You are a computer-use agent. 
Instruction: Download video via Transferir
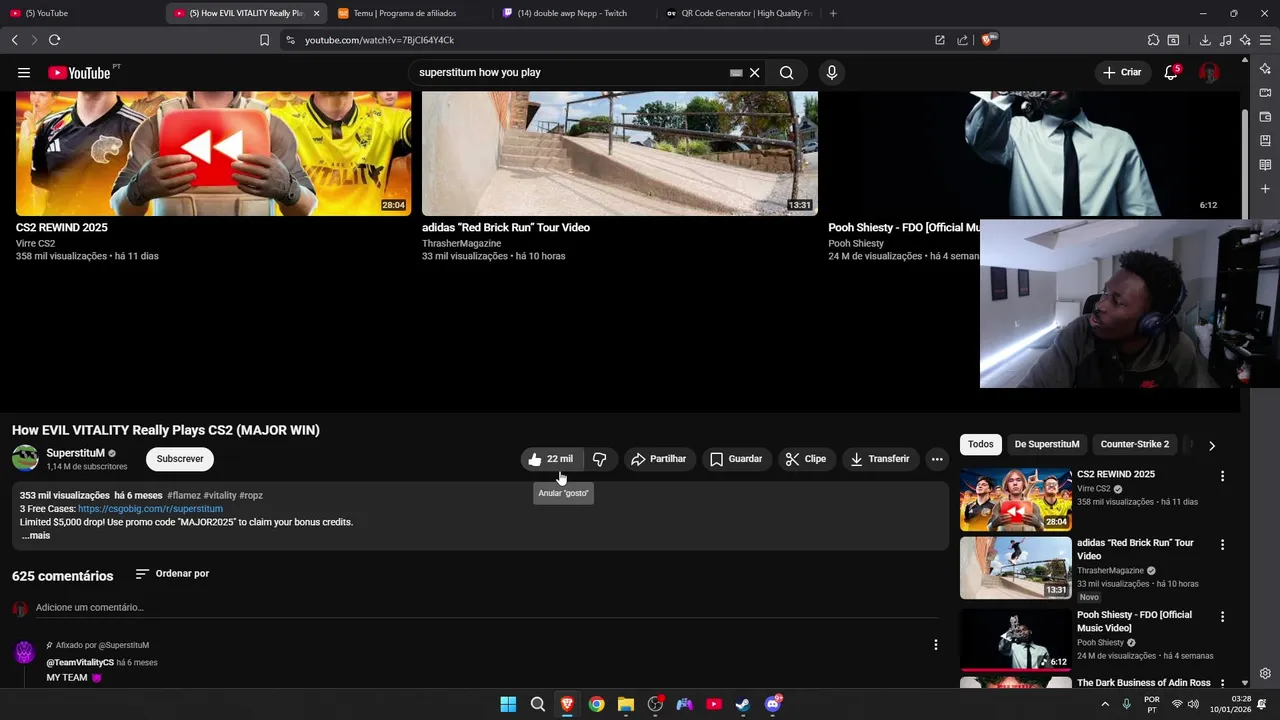tap(880, 459)
